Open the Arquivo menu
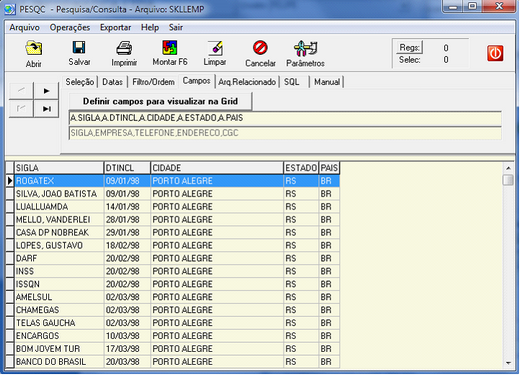This screenshot has height=375, width=520. click(x=24, y=27)
